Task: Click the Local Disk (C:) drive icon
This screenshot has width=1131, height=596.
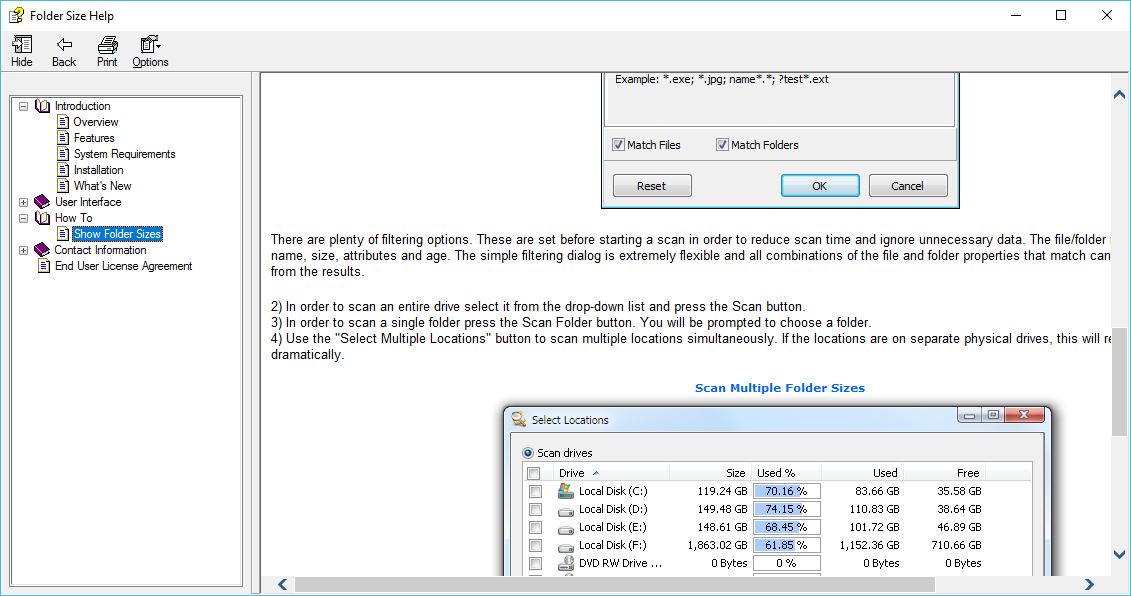Action: 566,491
